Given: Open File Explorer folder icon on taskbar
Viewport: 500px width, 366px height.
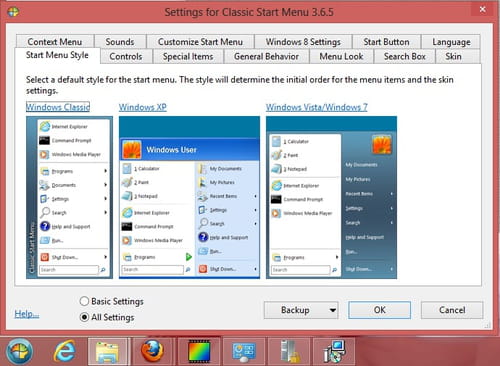Looking at the screenshot, I should pyautogui.click(x=107, y=352).
